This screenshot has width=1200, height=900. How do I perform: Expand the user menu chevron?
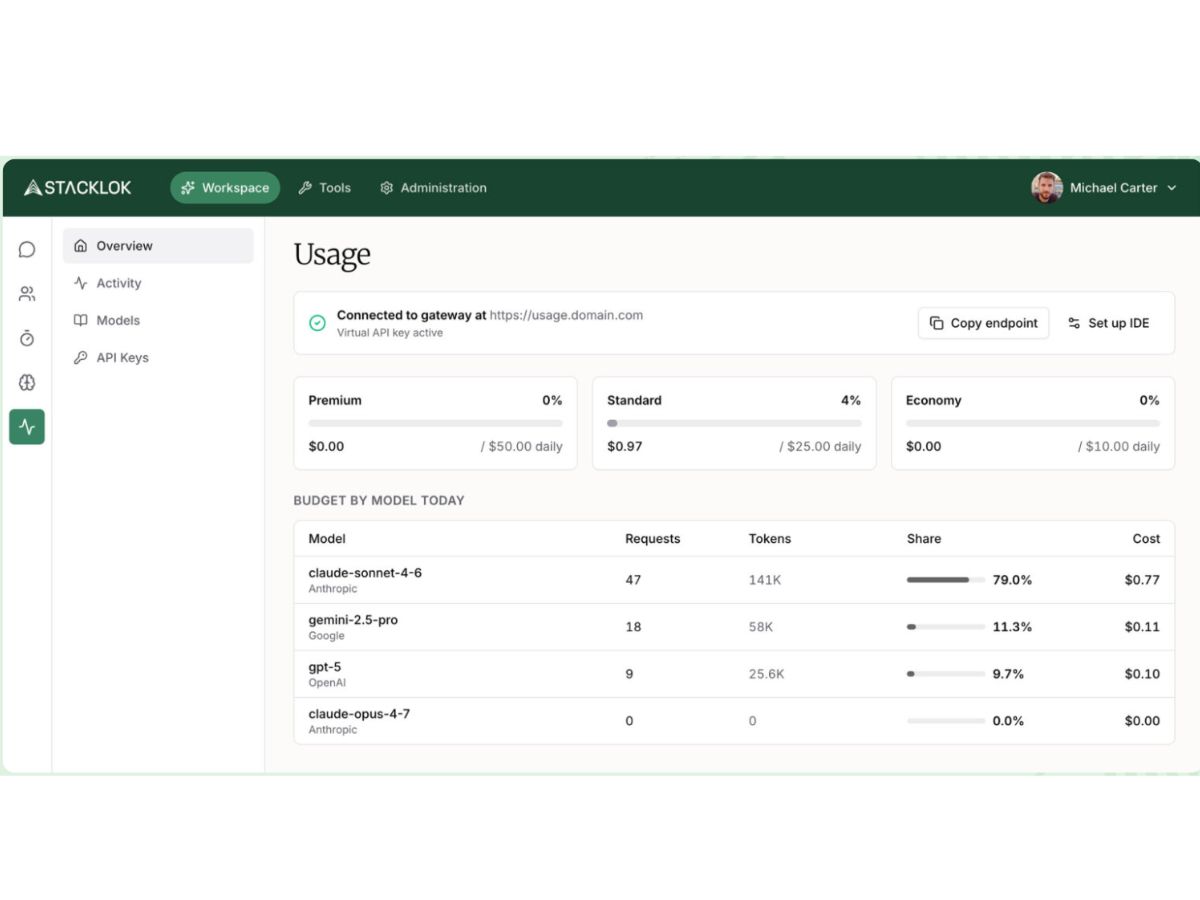1172,188
